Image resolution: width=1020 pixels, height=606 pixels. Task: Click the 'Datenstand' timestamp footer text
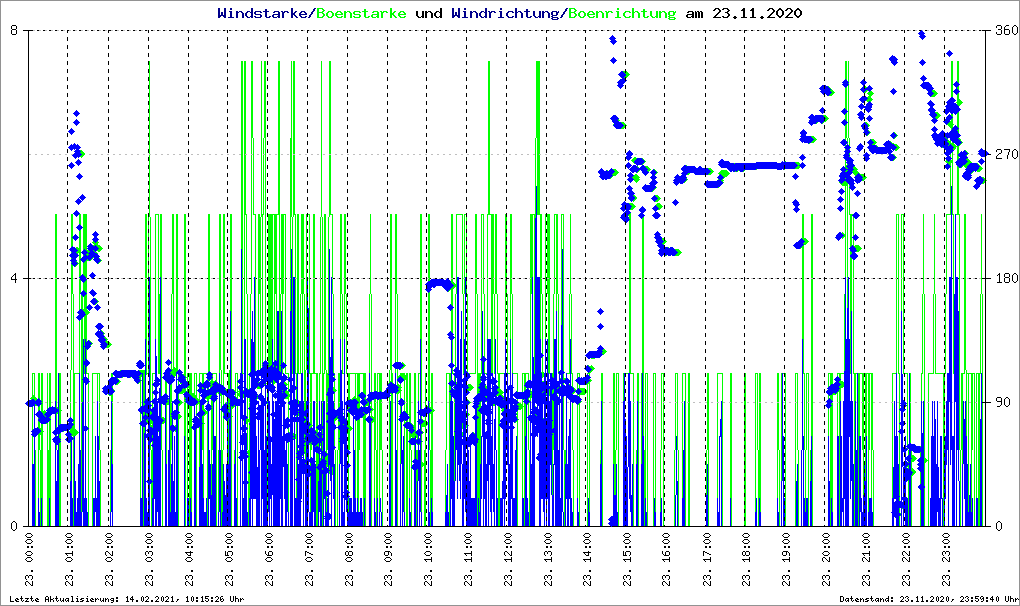click(x=928, y=599)
